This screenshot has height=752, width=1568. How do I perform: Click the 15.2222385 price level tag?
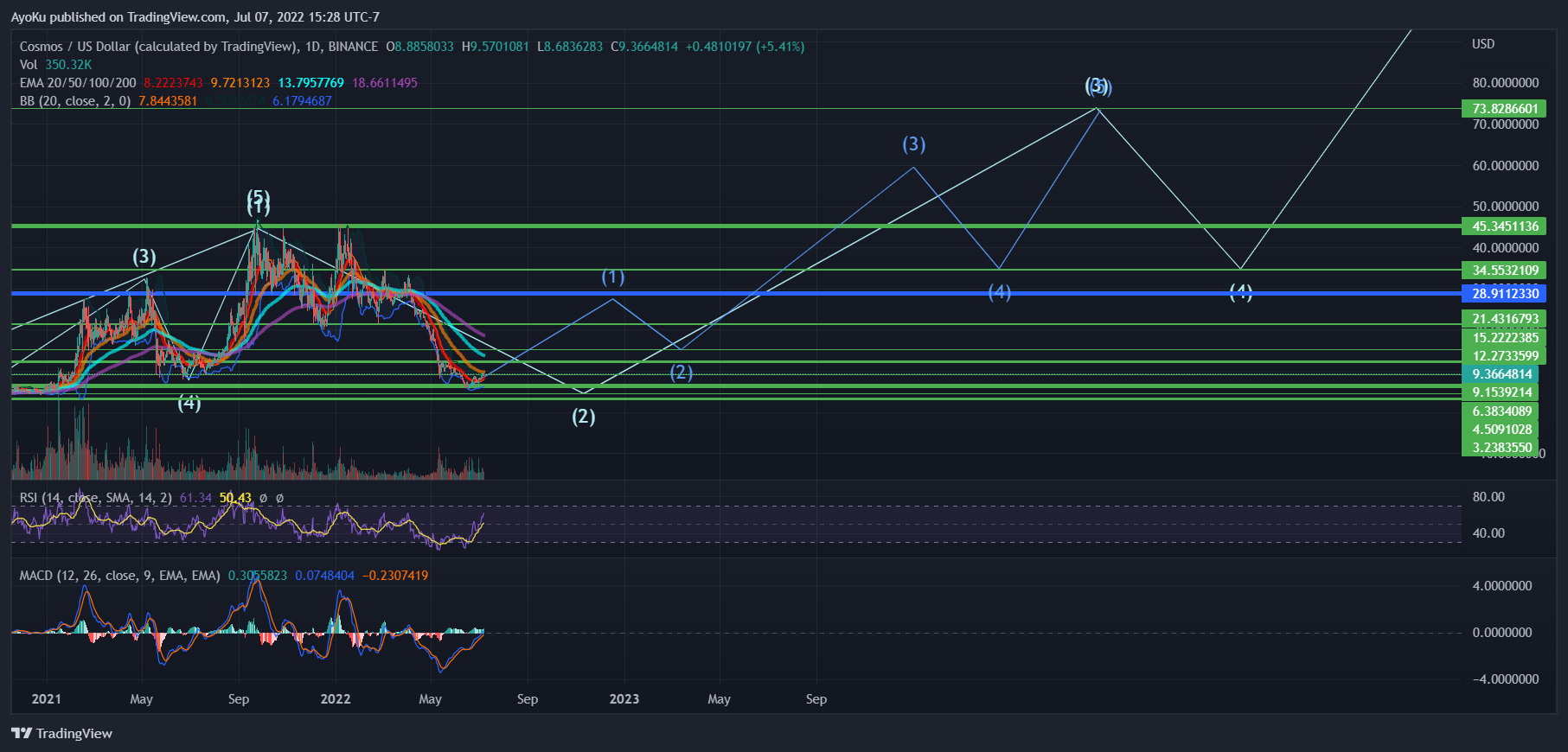coord(1504,337)
